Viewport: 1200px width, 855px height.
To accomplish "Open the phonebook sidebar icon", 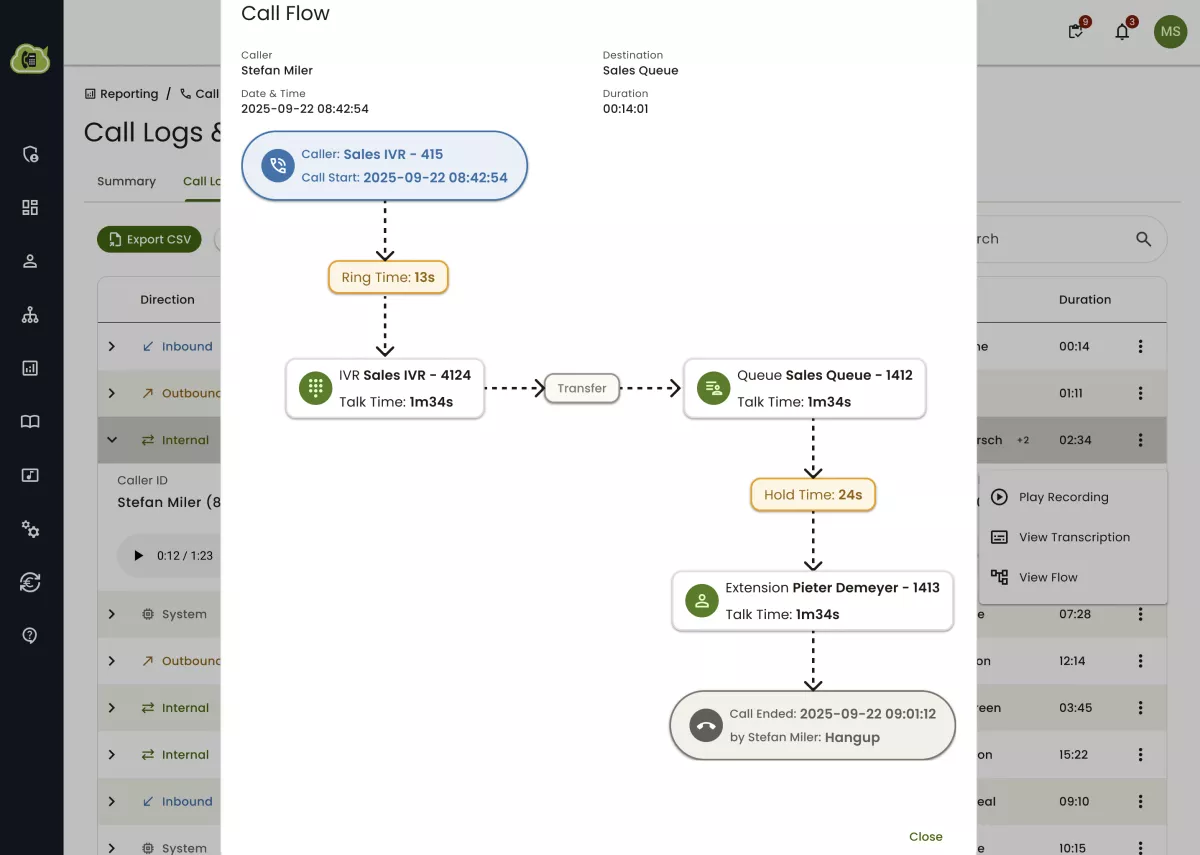I will click(30, 421).
